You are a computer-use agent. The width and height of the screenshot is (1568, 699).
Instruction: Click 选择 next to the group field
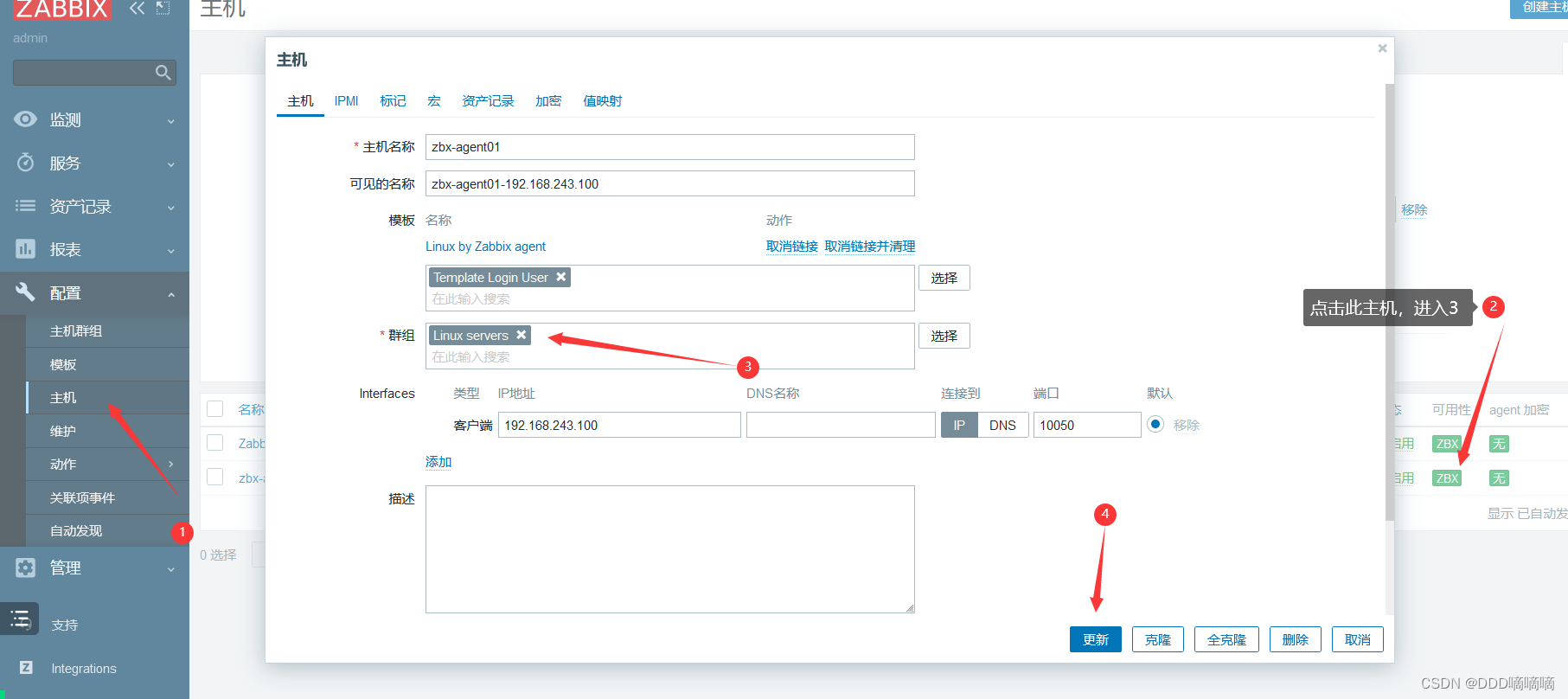pos(944,336)
